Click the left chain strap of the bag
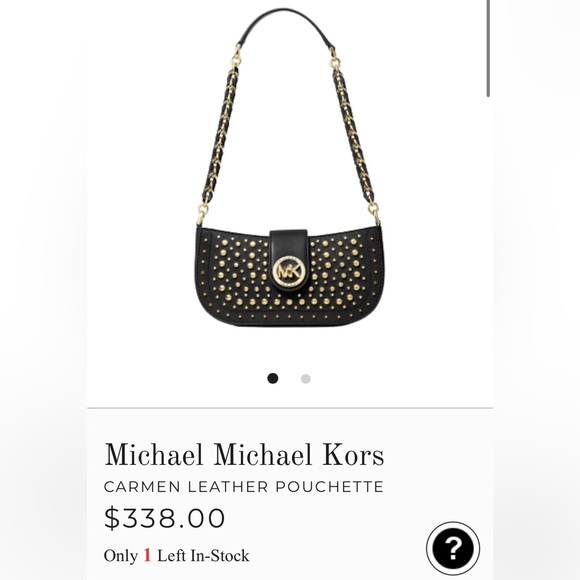The height and width of the screenshot is (580, 580). 219,135
